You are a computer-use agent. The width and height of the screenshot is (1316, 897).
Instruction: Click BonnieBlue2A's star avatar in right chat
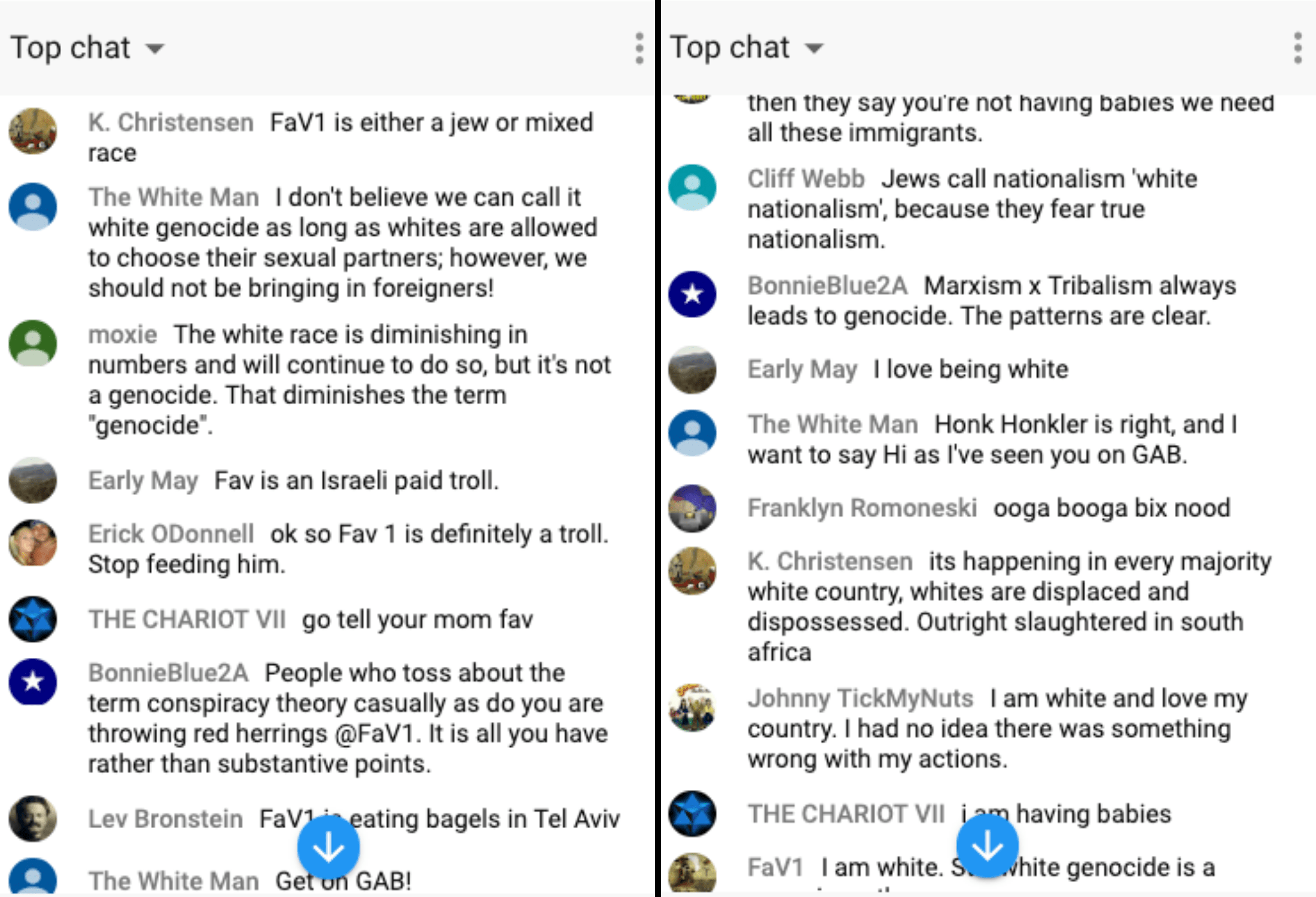pos(692,294)
